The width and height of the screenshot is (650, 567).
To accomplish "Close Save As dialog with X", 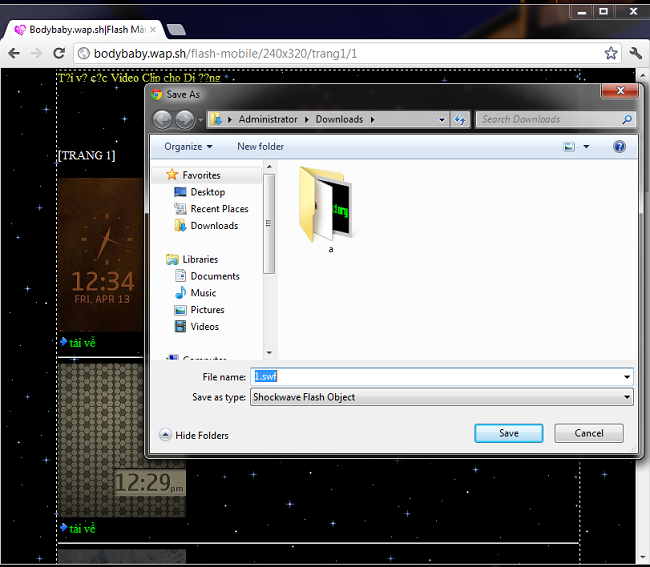I will [x=620, y=90].
